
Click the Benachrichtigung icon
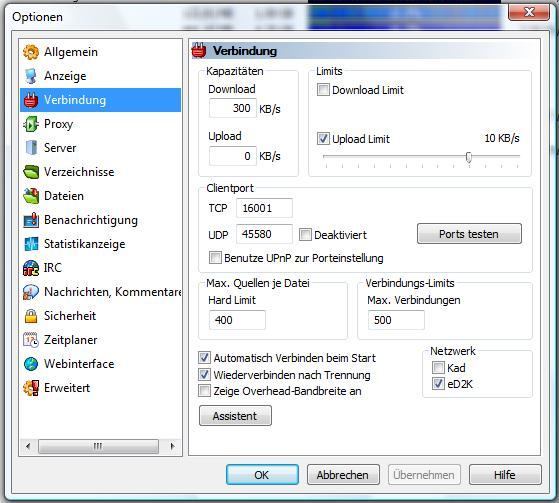click(x=31, y=220)
